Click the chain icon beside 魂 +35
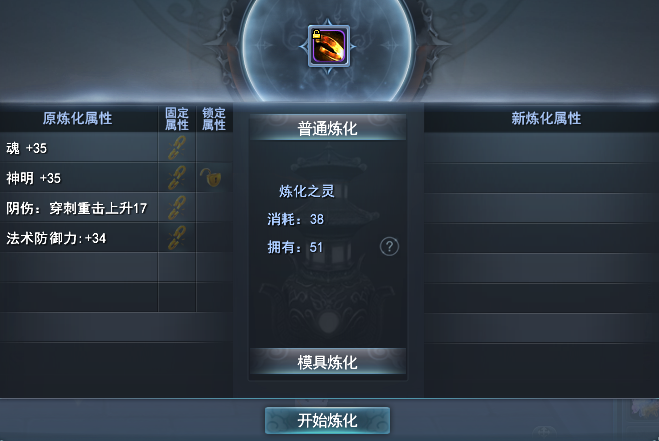Screen dimensions: 659x441 (177, 148)
